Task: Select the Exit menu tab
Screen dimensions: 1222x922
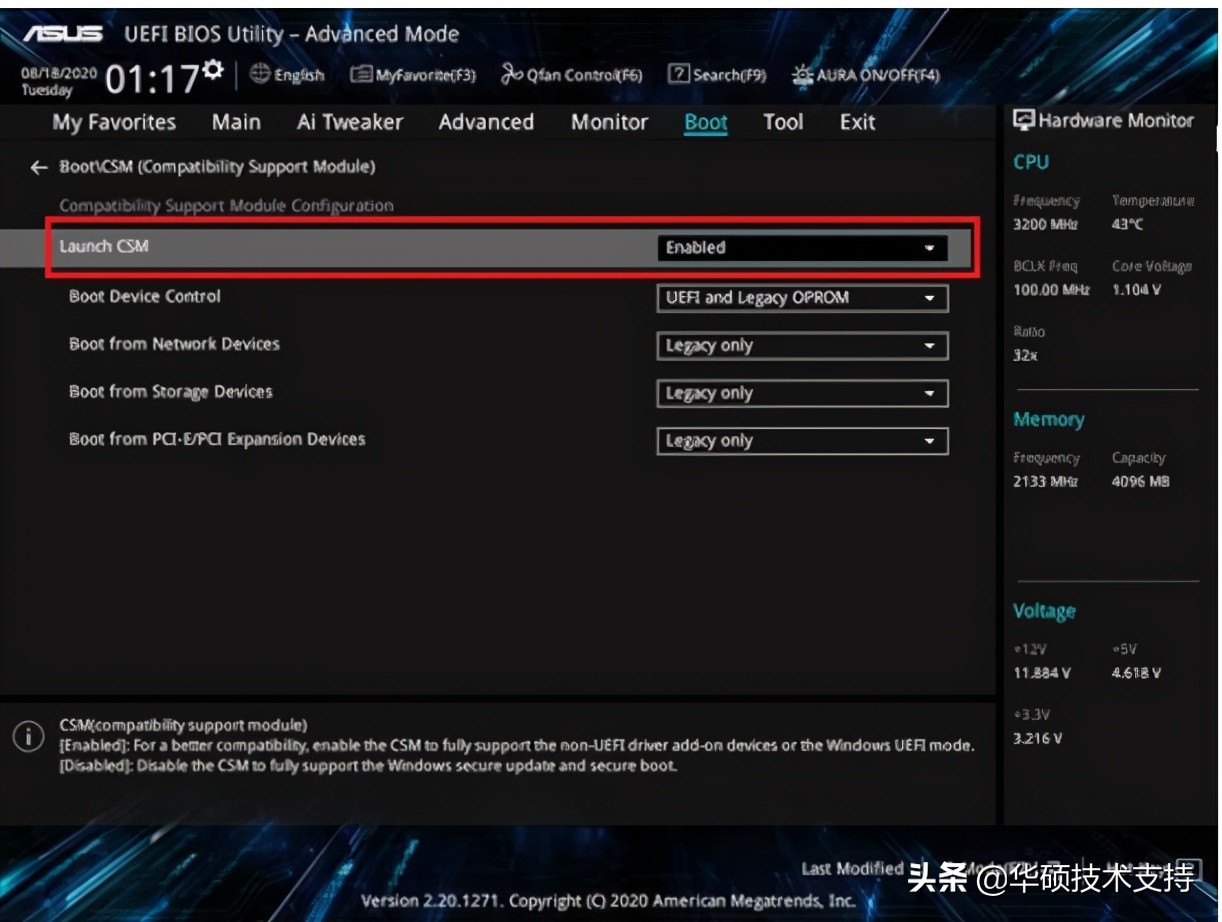Action: click(x=857, y=123)
